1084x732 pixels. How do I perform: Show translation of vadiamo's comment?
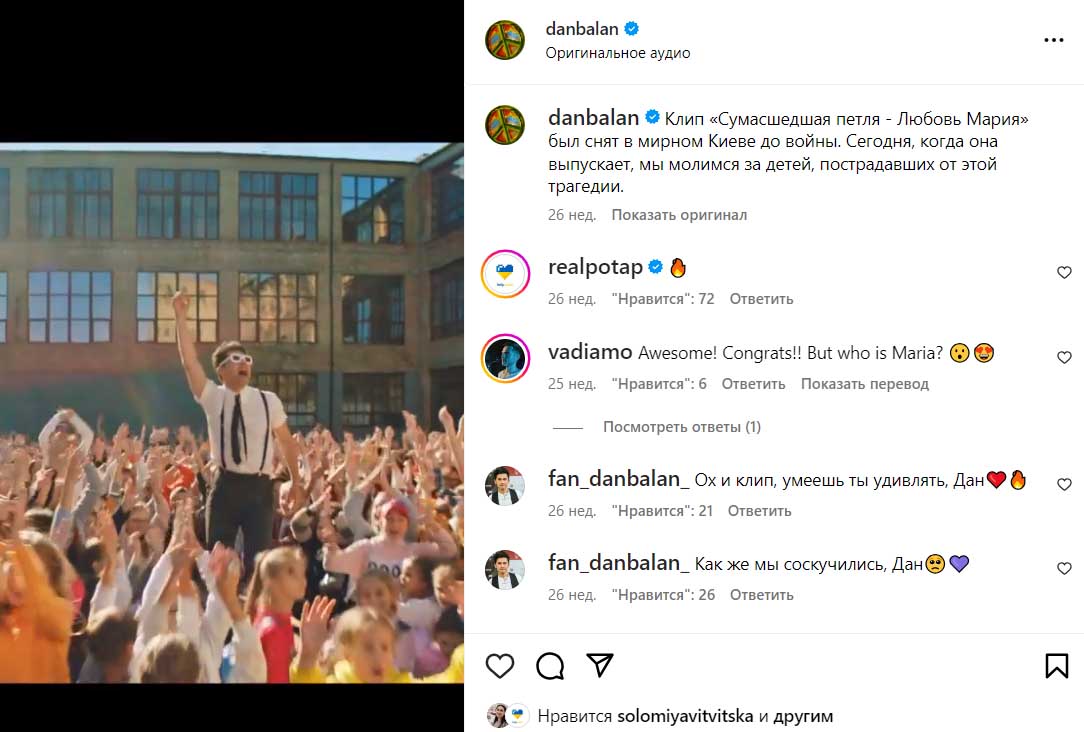[x=864, y=384]
